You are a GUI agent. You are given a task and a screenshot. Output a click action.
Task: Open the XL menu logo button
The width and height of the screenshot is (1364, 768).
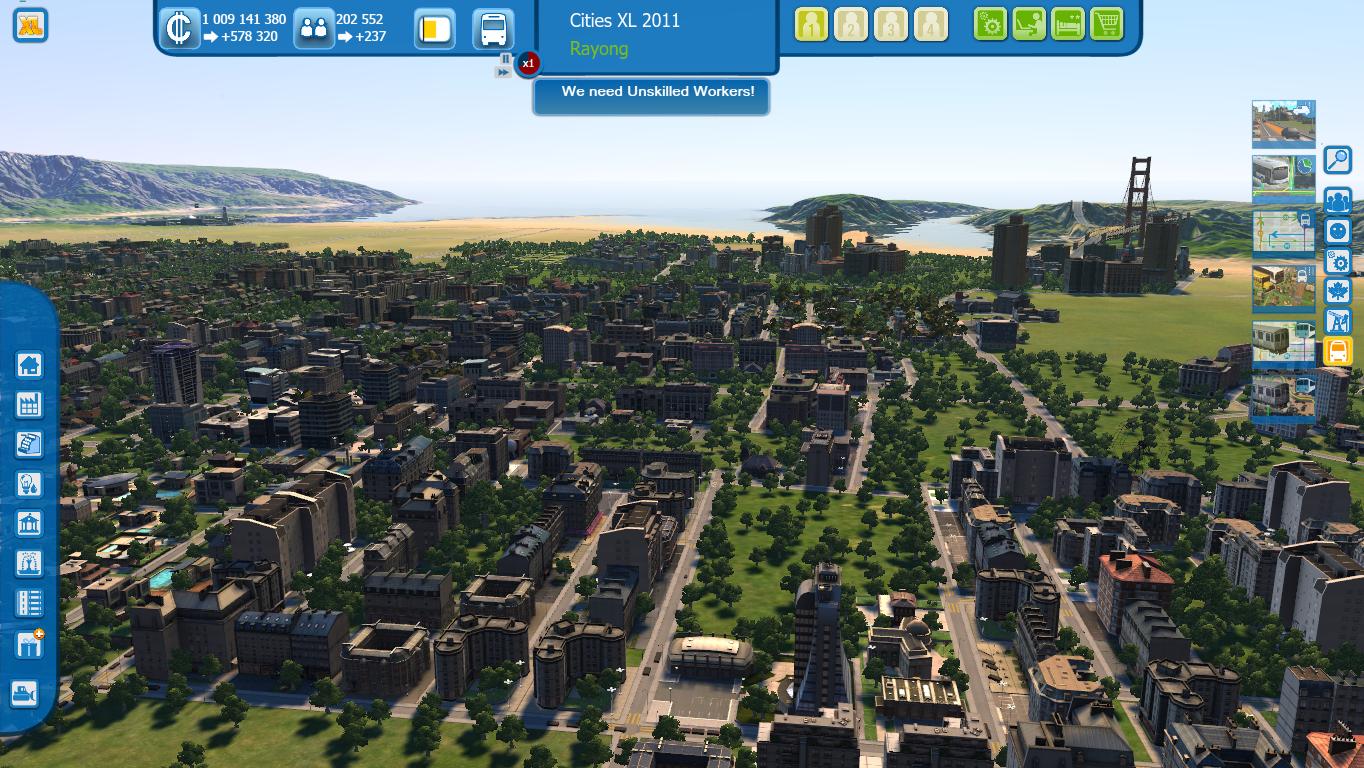pyautogui.click(x=30, y=25)
